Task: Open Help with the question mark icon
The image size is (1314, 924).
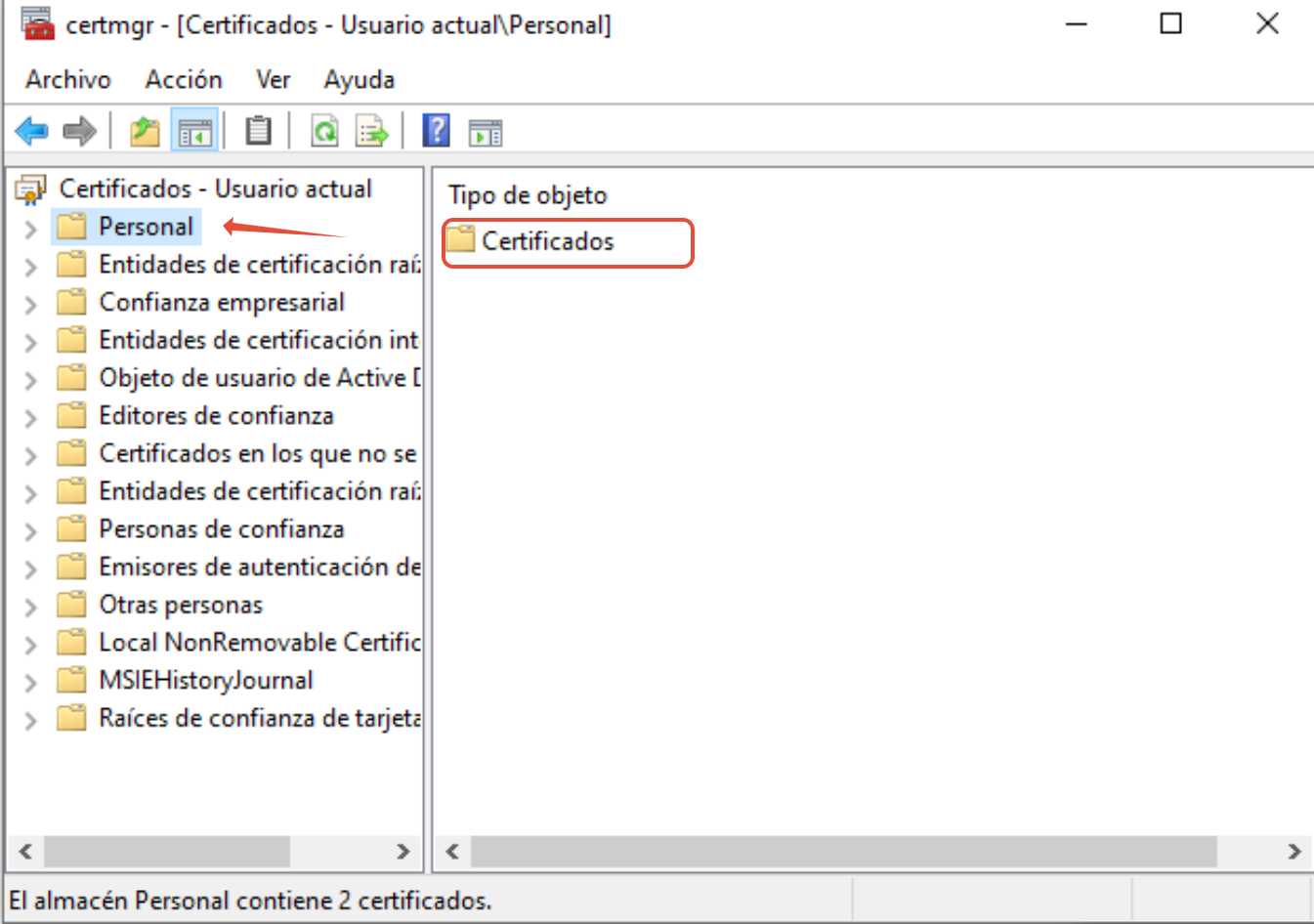Action: 436,131
